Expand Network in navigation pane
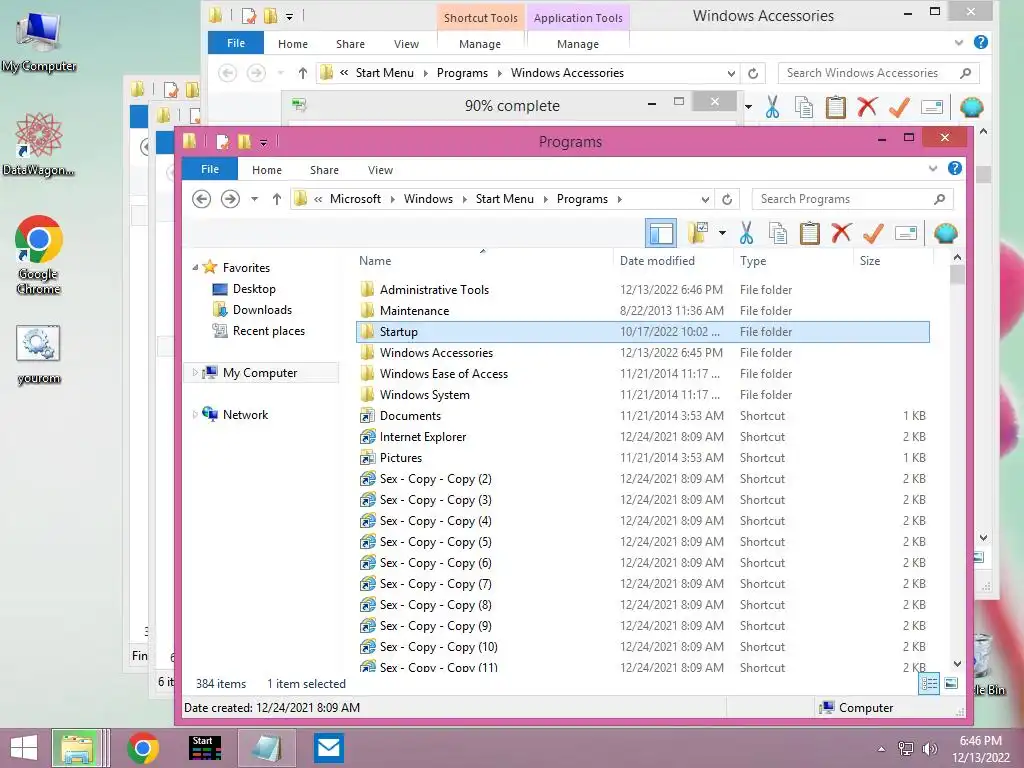Viewport: 1024px width, 768px height. pyautogui.click(x=195, y=415)
